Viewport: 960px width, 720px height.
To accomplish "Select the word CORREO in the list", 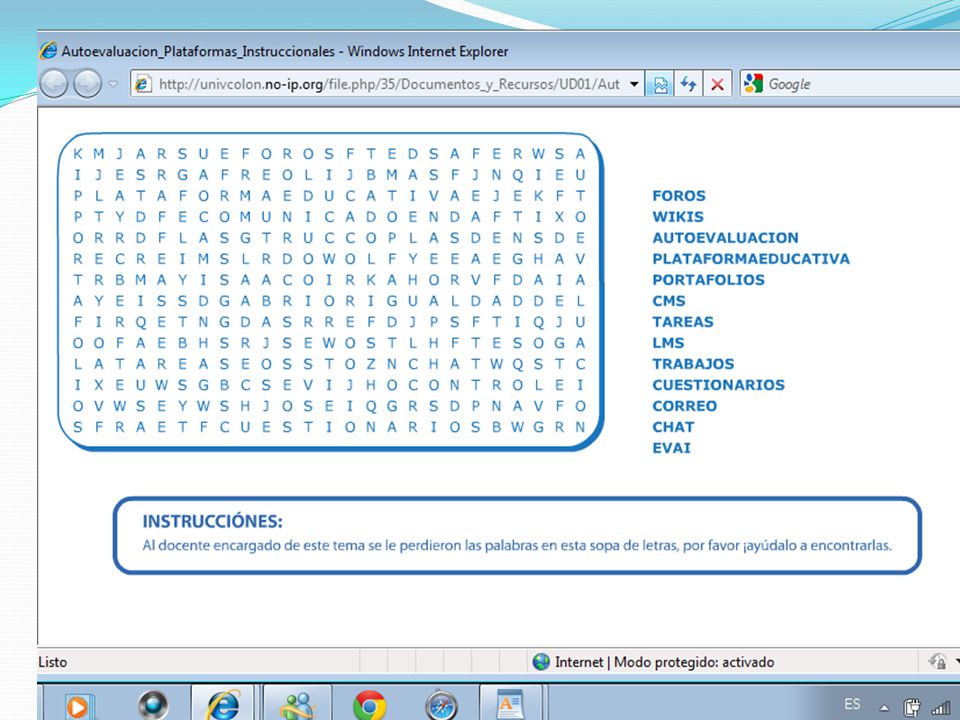I will tap(684, 406).
